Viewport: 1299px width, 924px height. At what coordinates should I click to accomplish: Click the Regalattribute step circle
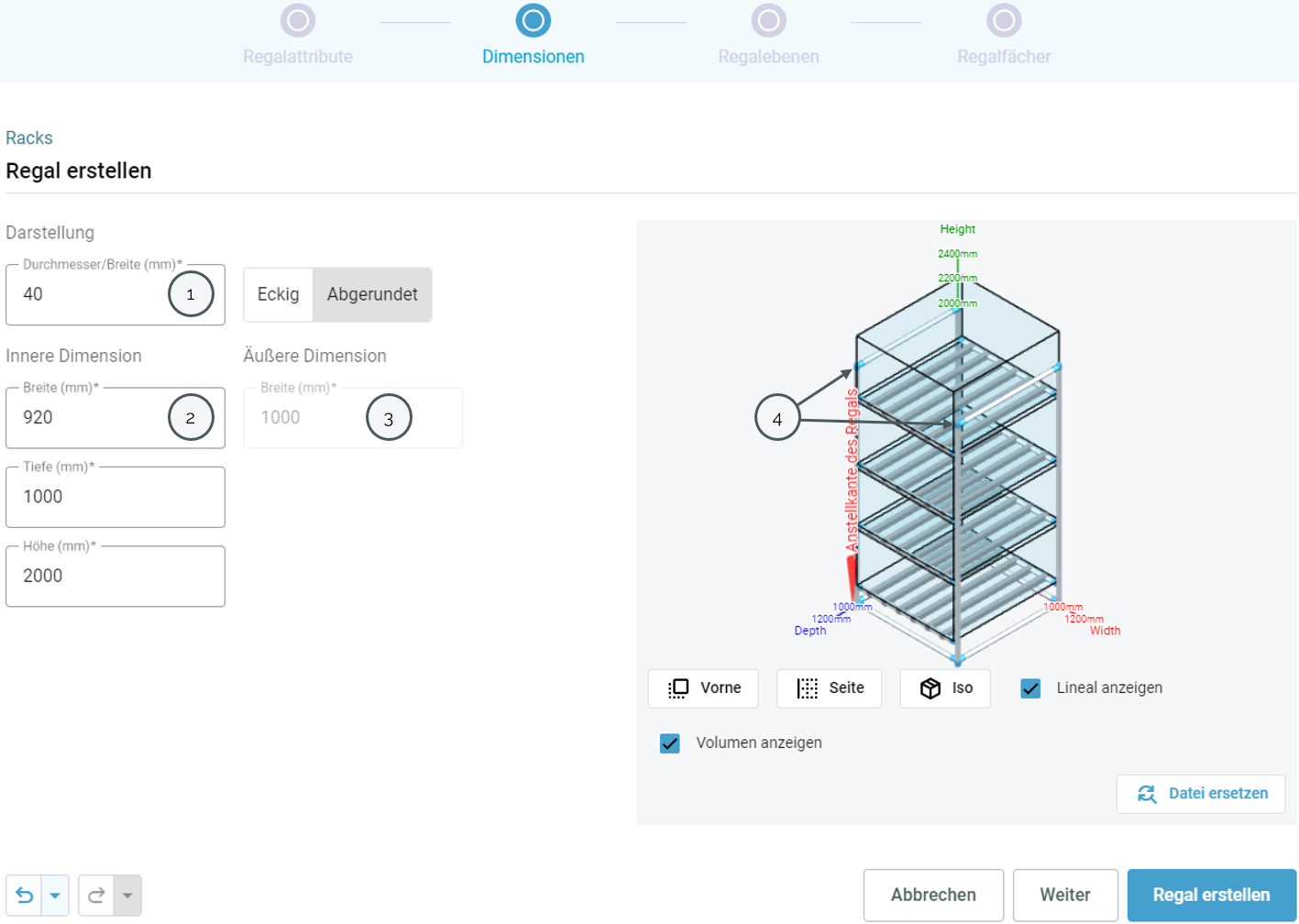coord(298,21)
